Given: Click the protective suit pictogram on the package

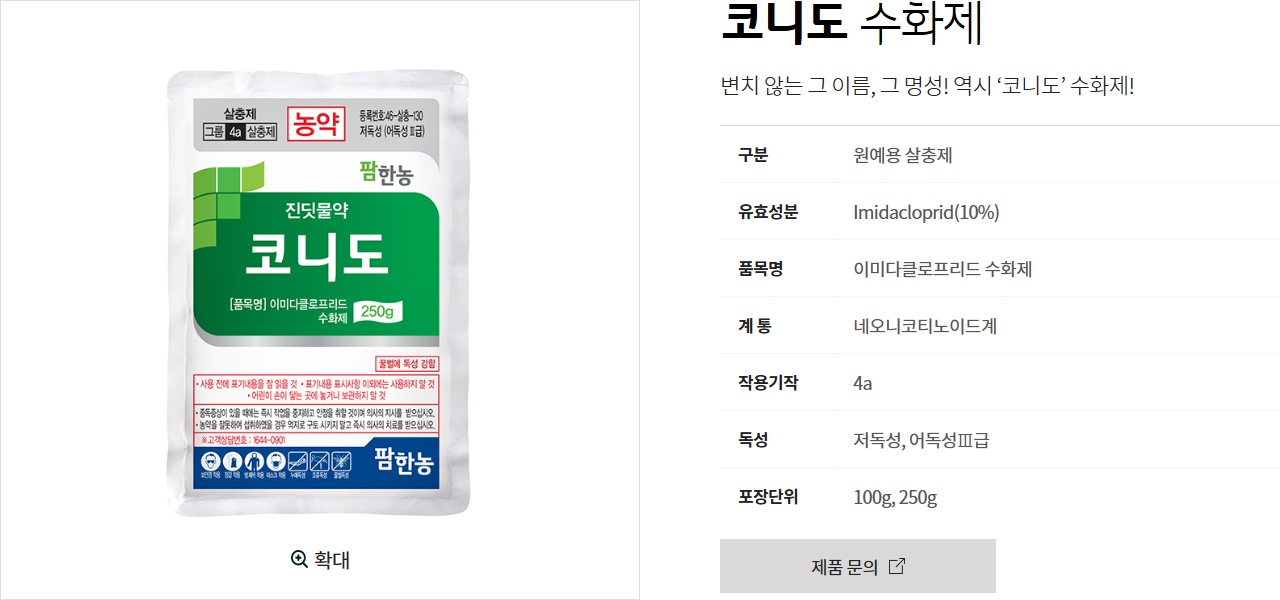Looking at the screenshot, I should [254, 461].
